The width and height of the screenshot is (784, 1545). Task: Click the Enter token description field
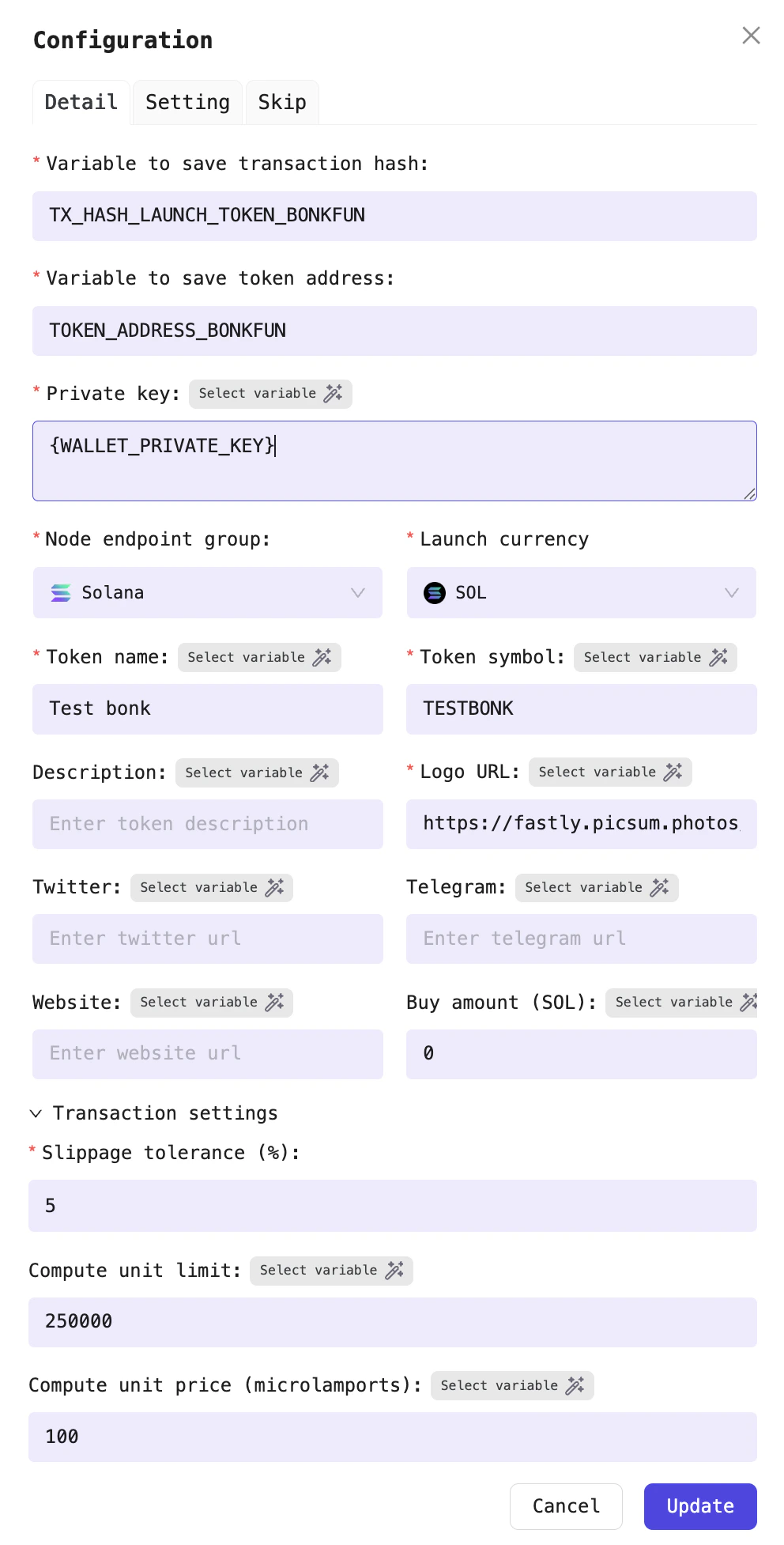pos(207,824)
